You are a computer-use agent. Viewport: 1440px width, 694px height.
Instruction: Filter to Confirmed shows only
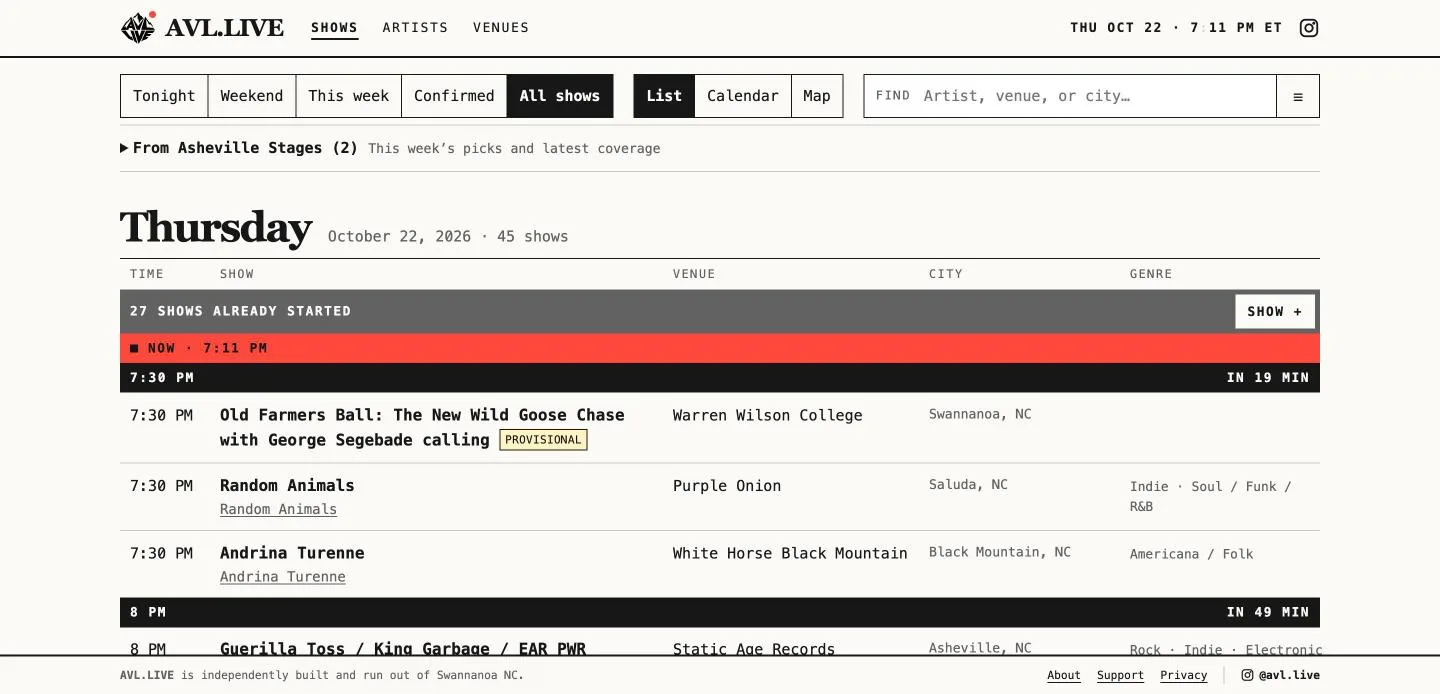pyautogui.click(x=454, y=96)
